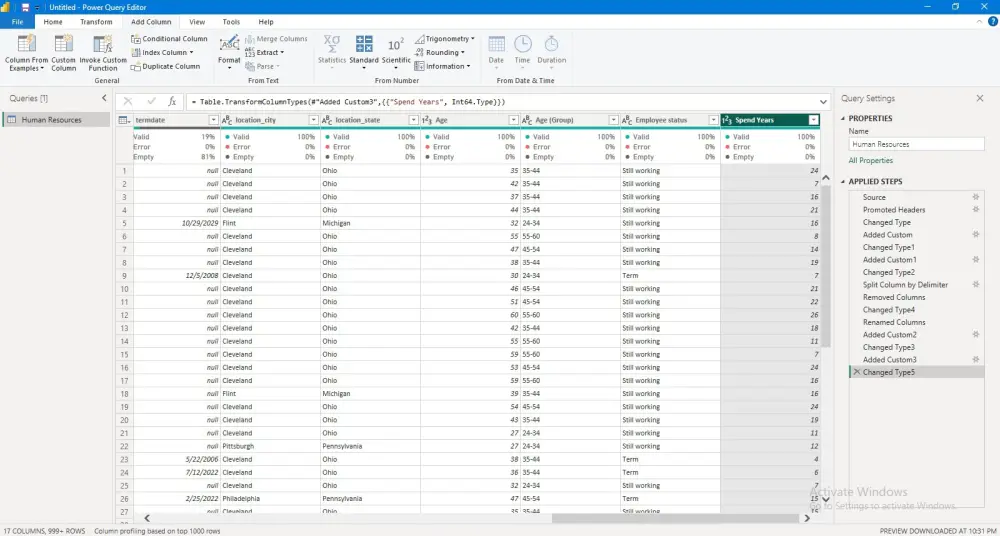Select the Promoted Headers step

(x=893, y=210)
